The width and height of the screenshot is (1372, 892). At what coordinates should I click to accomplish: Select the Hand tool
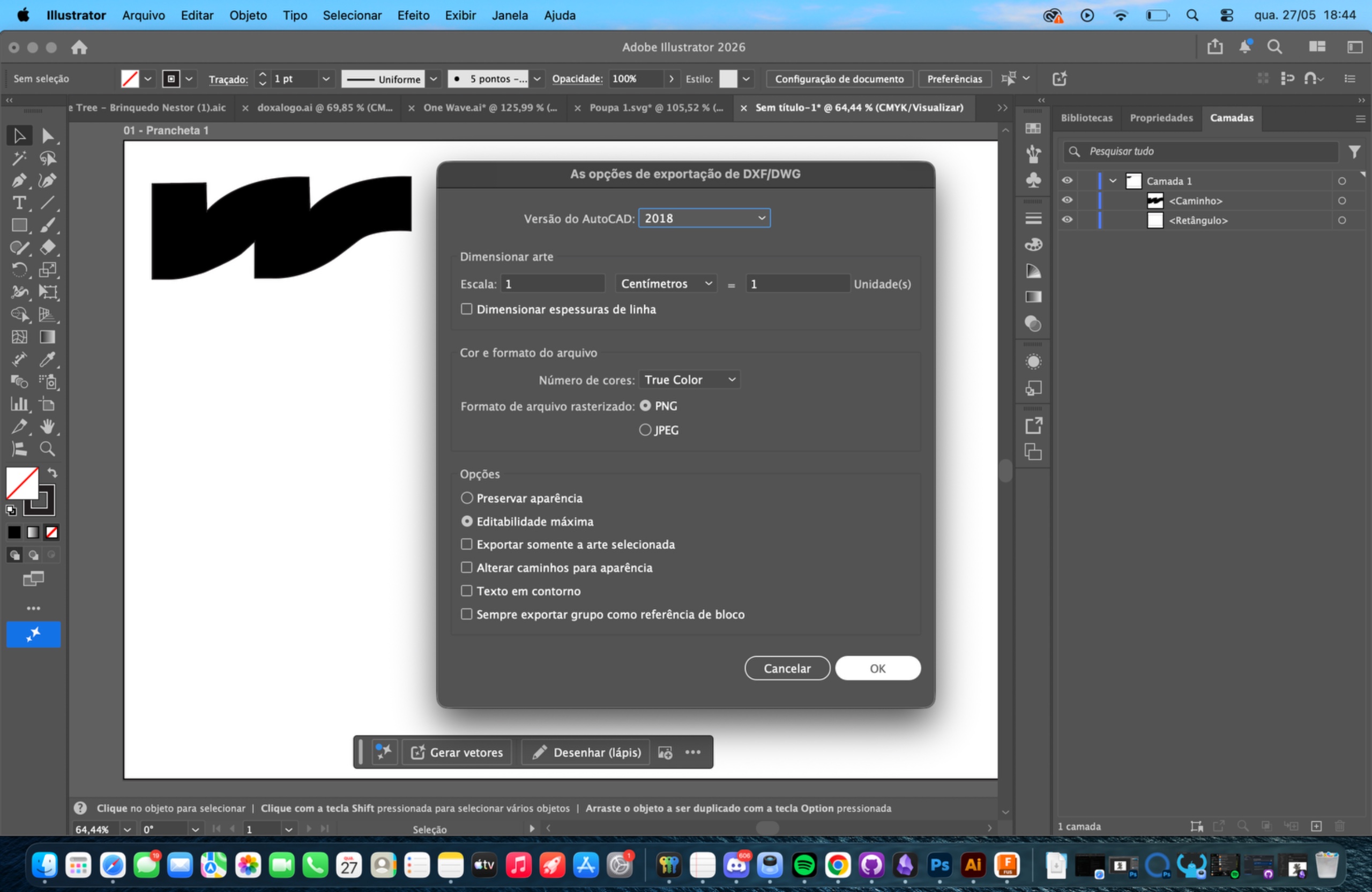(x=48, y=427)
